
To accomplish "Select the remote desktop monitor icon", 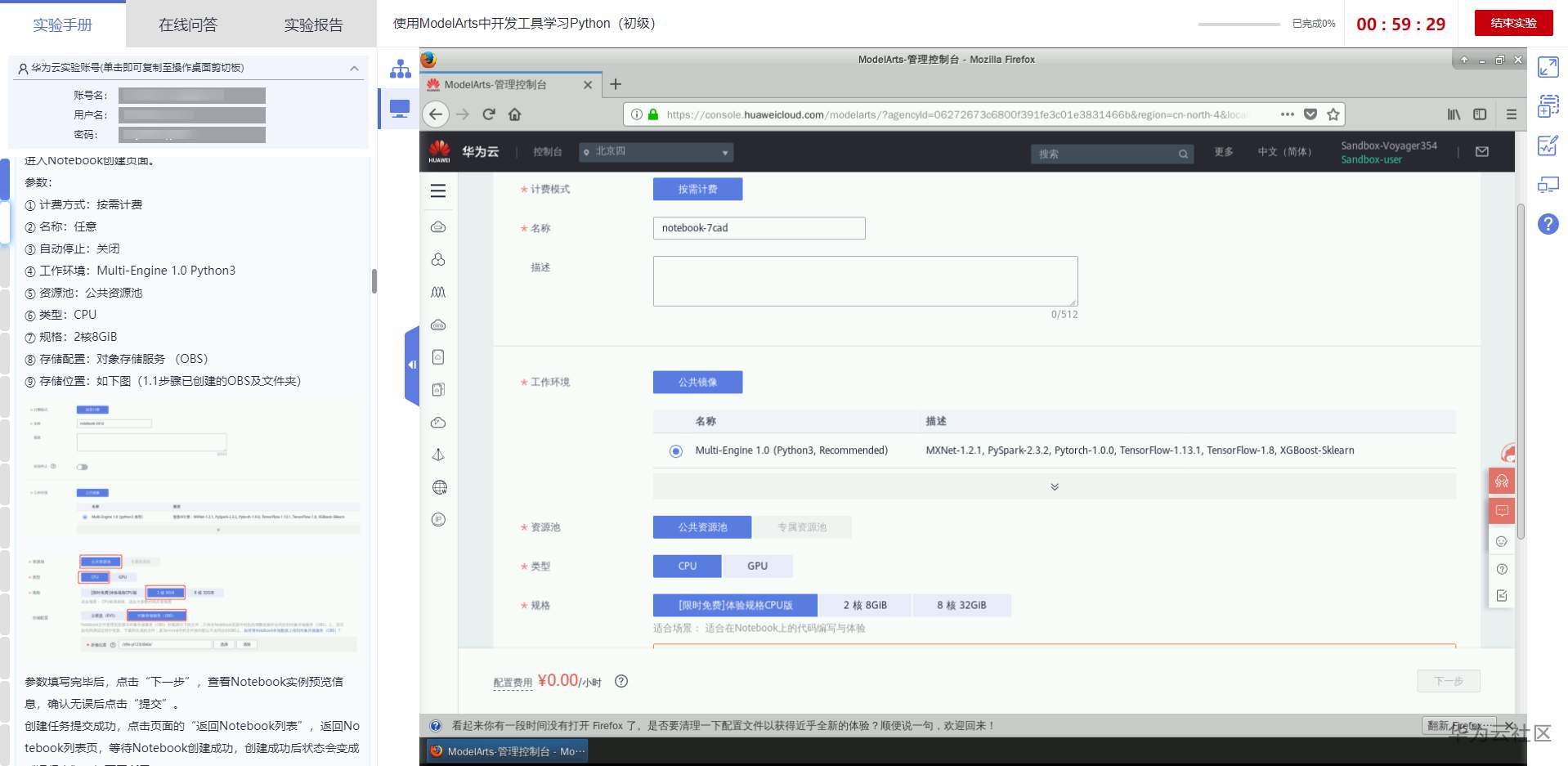I will (400, 109).
